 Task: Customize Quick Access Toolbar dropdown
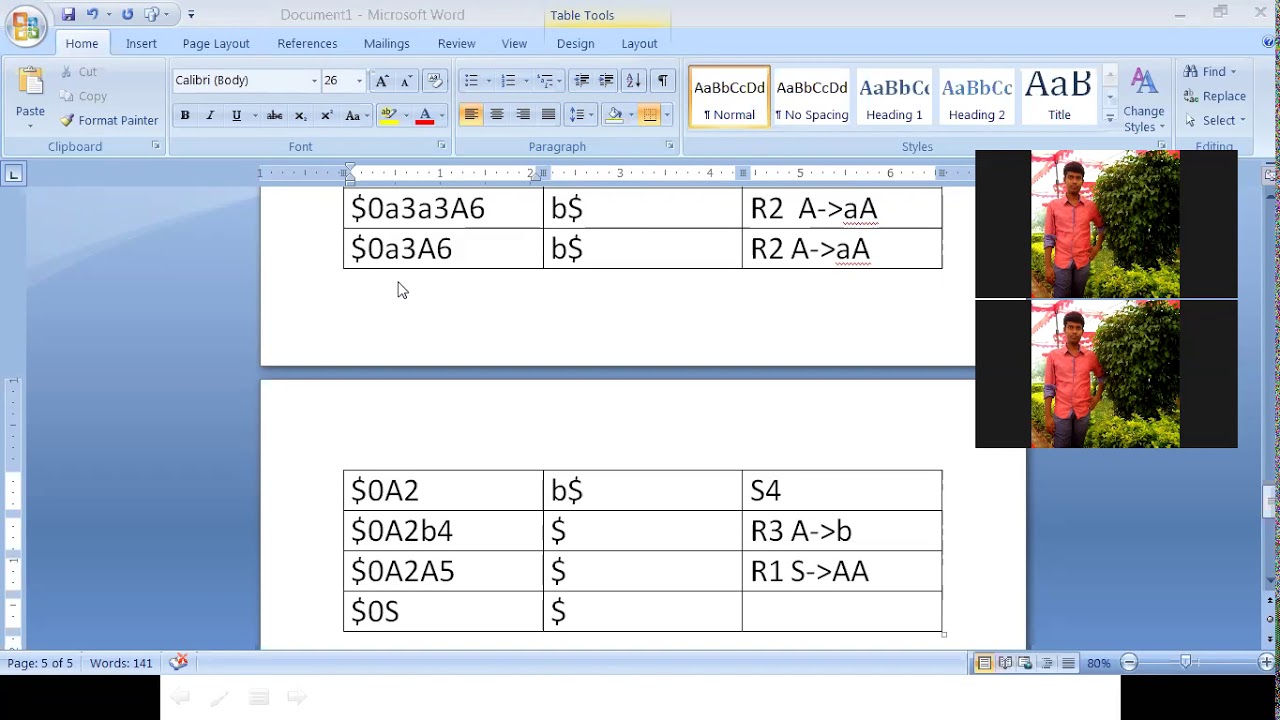point(191,14)
